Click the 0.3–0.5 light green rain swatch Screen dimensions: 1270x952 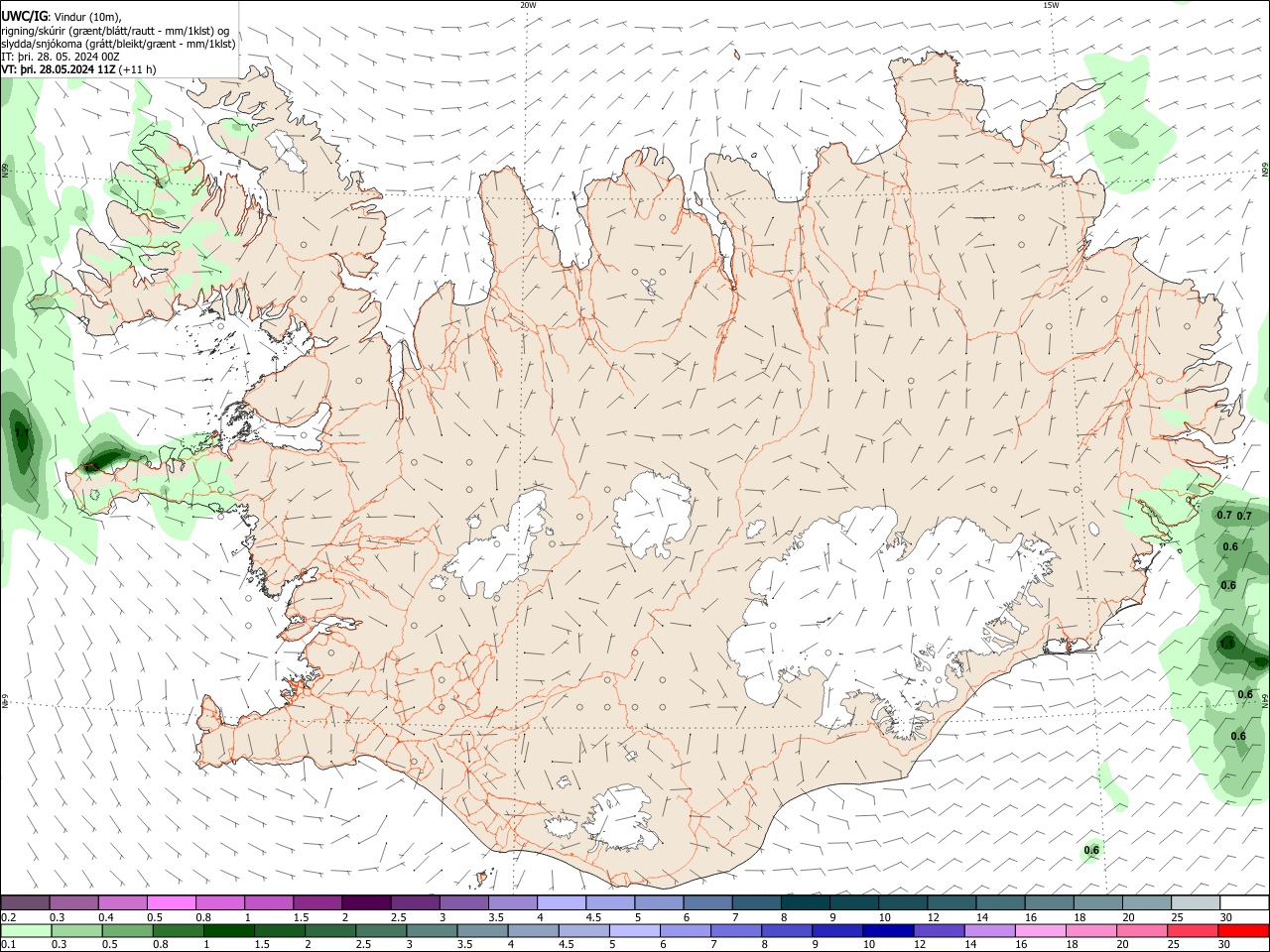pos(77,930)
